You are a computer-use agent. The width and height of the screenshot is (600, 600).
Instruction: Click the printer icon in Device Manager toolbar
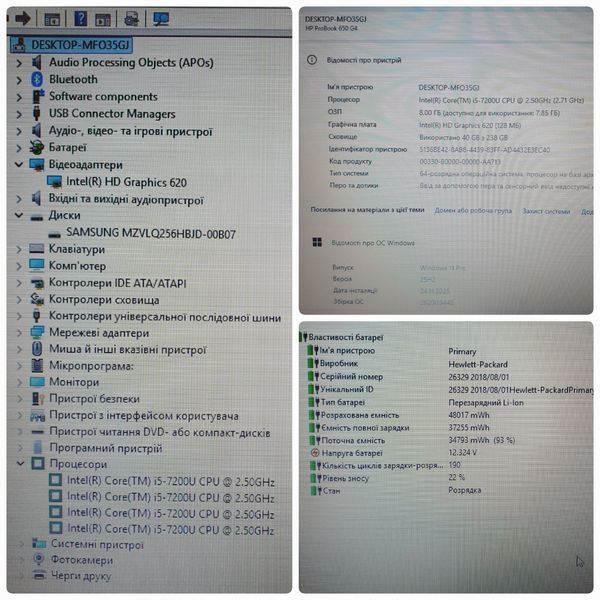coord(131,18)
